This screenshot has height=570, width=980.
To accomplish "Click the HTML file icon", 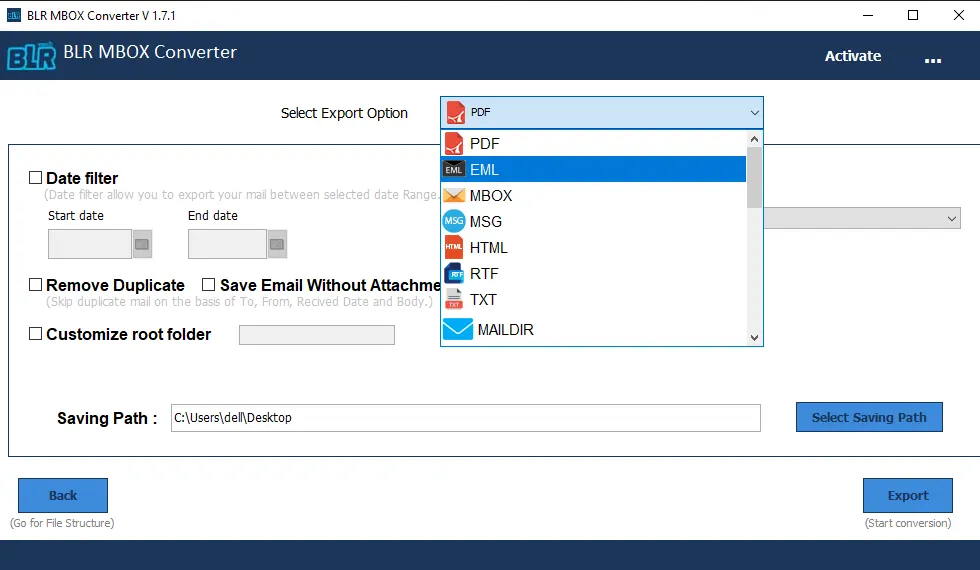I will 454,248.
